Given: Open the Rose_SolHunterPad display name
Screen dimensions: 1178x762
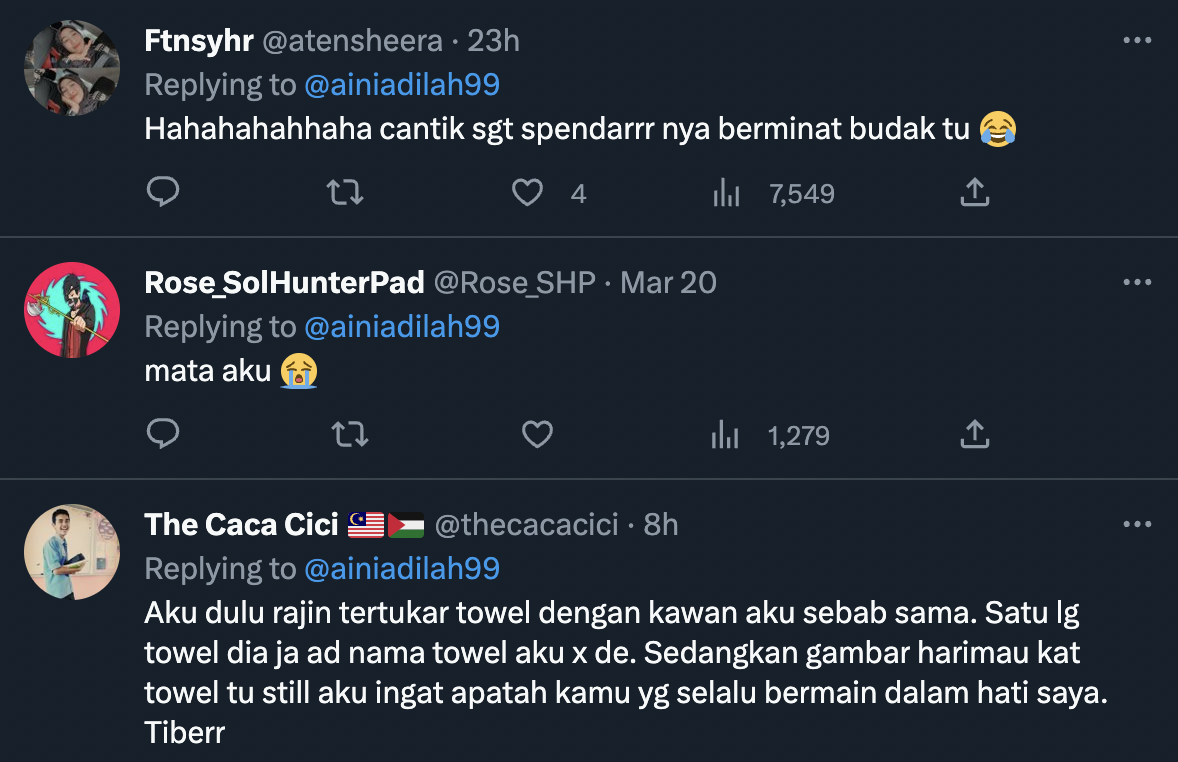Looking at the screenshot, I should coord(284,283).
